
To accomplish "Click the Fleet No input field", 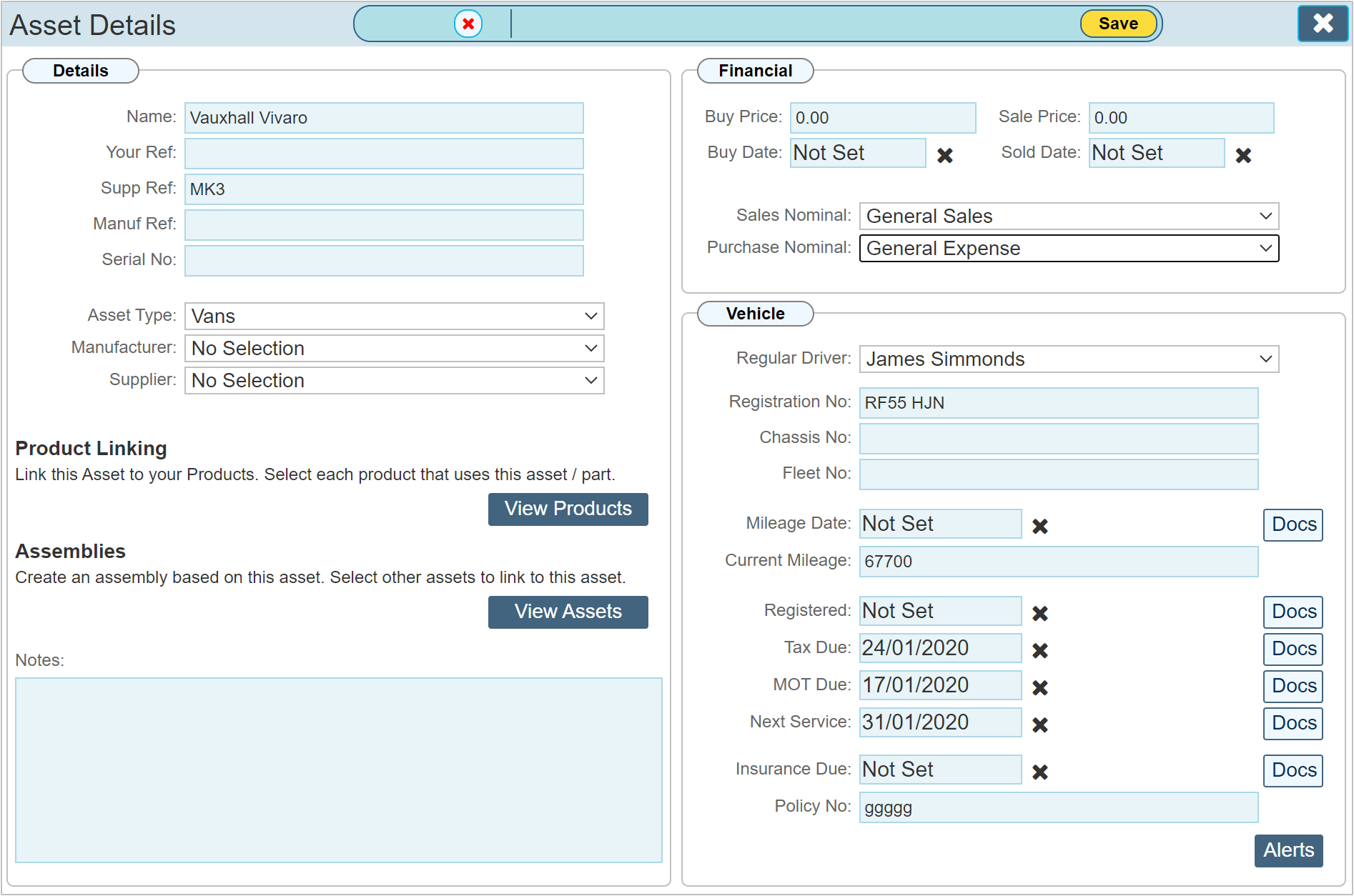I will [1059, 474].
